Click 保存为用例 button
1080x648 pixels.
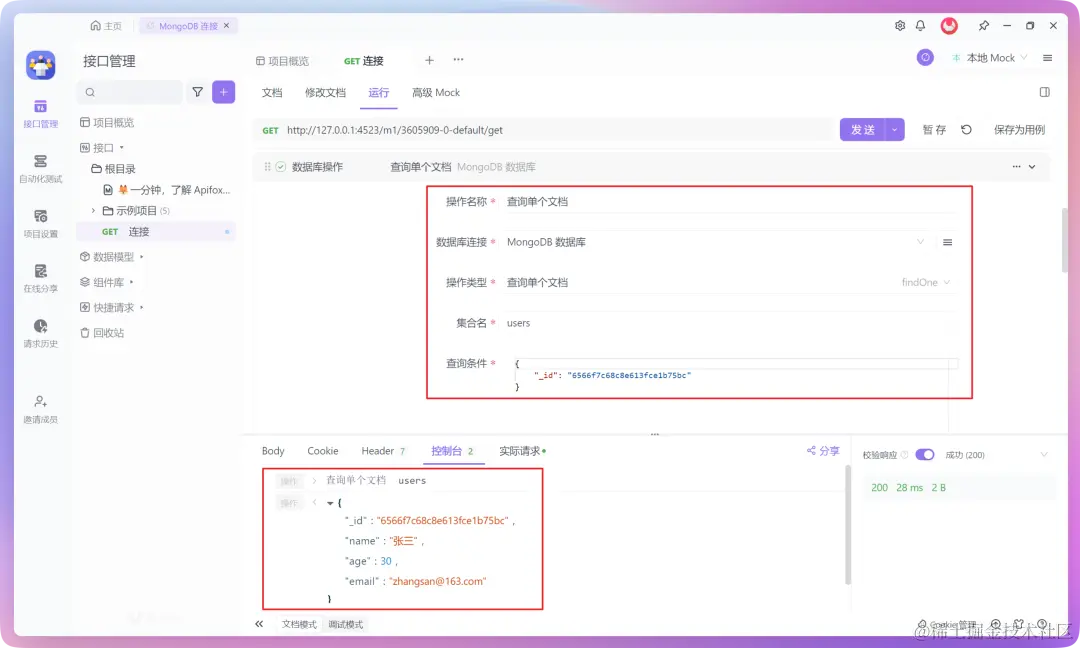click(x=1019, y=129)
